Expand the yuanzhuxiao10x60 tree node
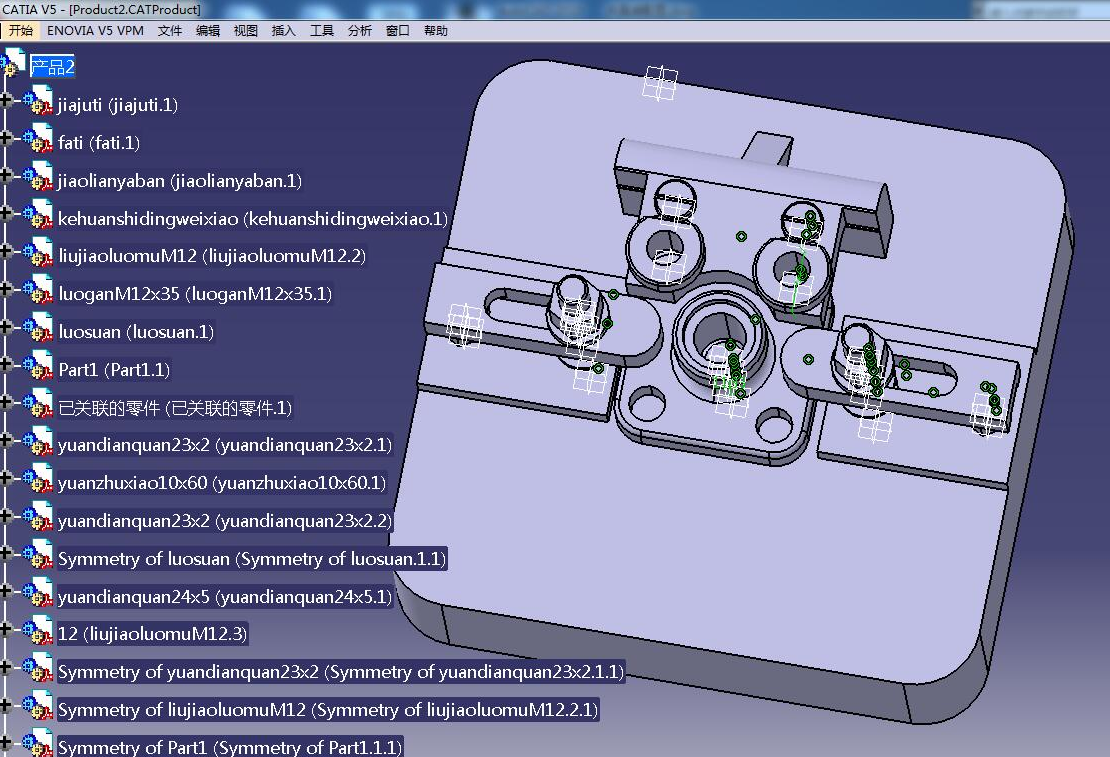Screen dimensions: 1110x757 click(6, 478)
